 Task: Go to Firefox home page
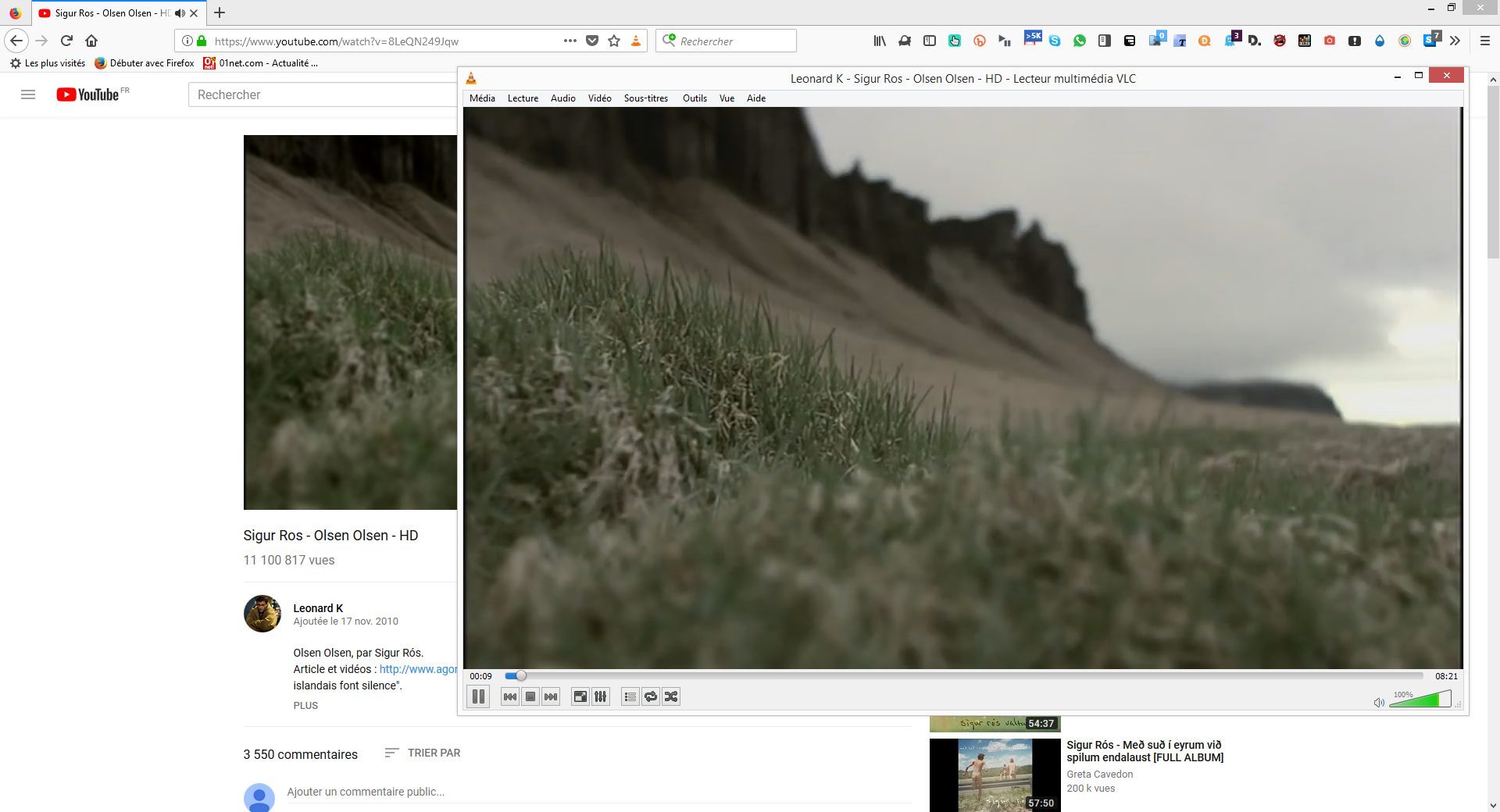click(91, 41)
